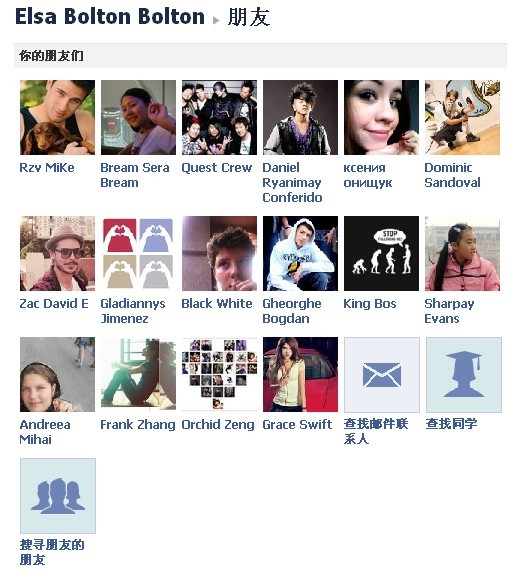This screenshot has height=586, width=523.
Task: Open the 查找邮件联系人 link
Action: point(375,431)
